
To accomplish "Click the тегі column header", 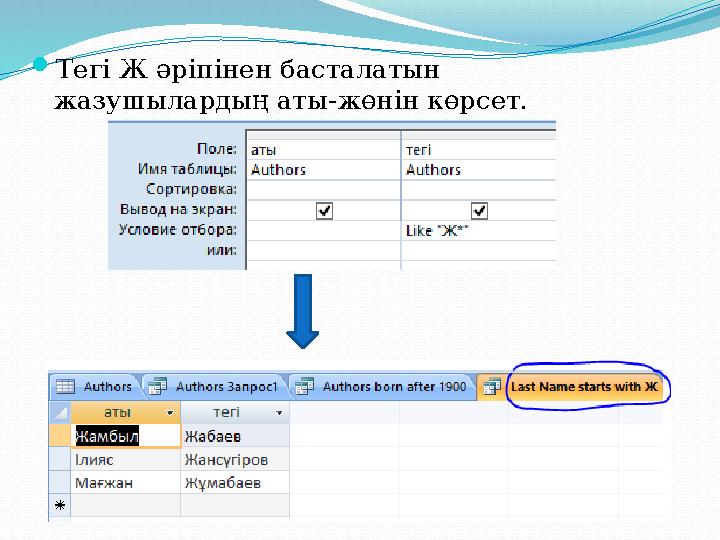I will point(235,412).
